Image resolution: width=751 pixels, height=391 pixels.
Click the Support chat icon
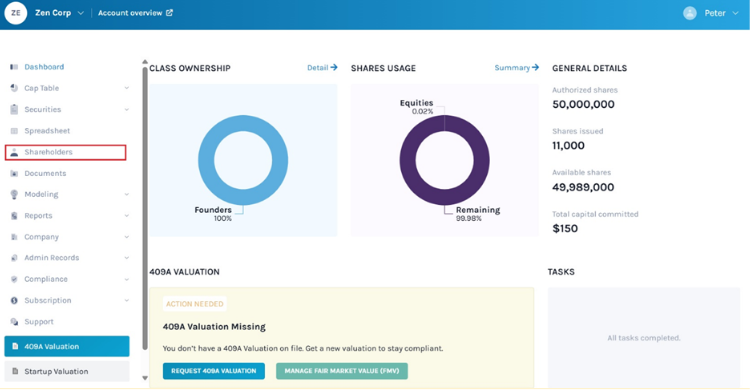(x=14, y=322)
